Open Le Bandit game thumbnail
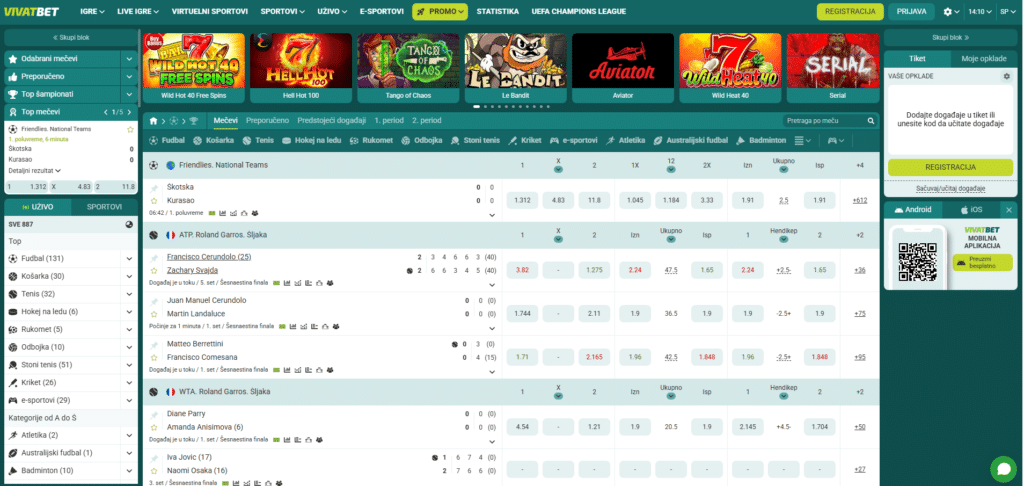1024x486 pixels. (x=515, y=68)
